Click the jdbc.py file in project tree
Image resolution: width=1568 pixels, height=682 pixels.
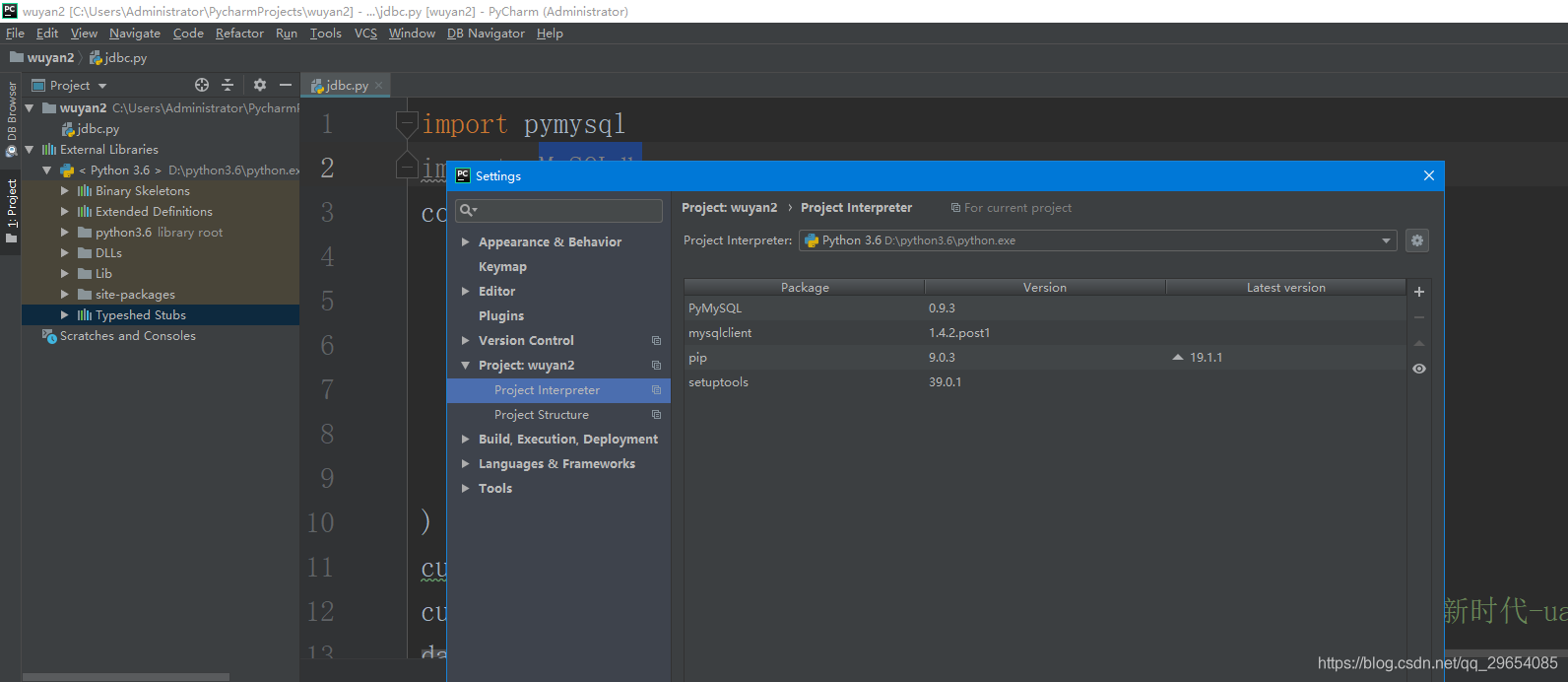(x=91, y=129)
